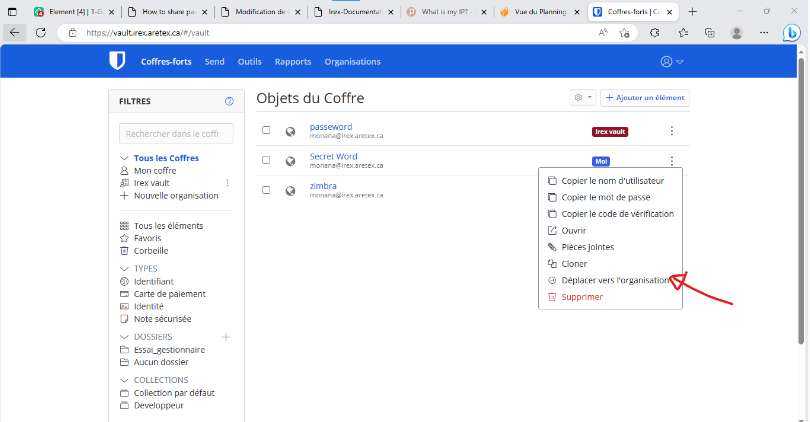Click the globe icon of passeword
The width and height of the screenshot is (810, 422).
290,131
